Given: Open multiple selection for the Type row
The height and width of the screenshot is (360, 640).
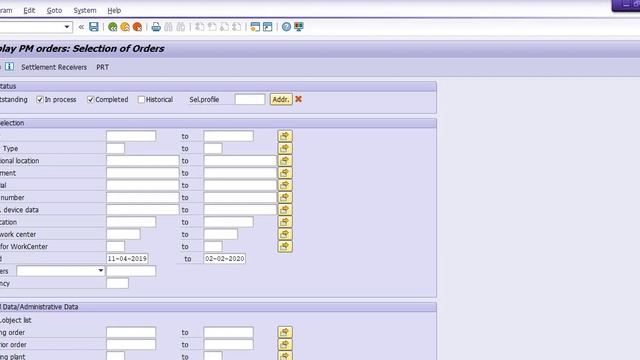Looking at the screenshot, I should (285, 148).
